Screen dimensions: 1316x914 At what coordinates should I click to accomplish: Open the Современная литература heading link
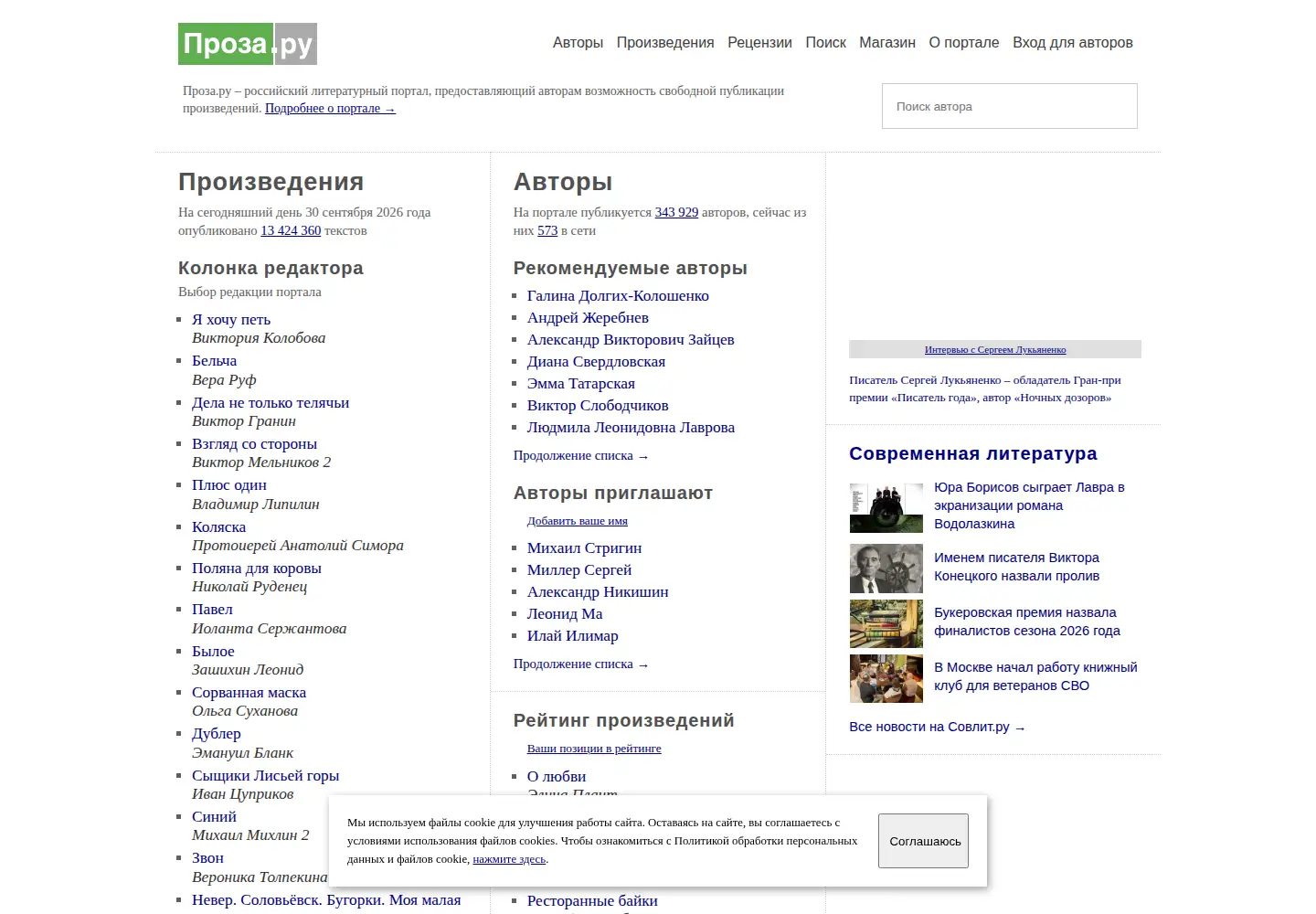click(973, 453)
